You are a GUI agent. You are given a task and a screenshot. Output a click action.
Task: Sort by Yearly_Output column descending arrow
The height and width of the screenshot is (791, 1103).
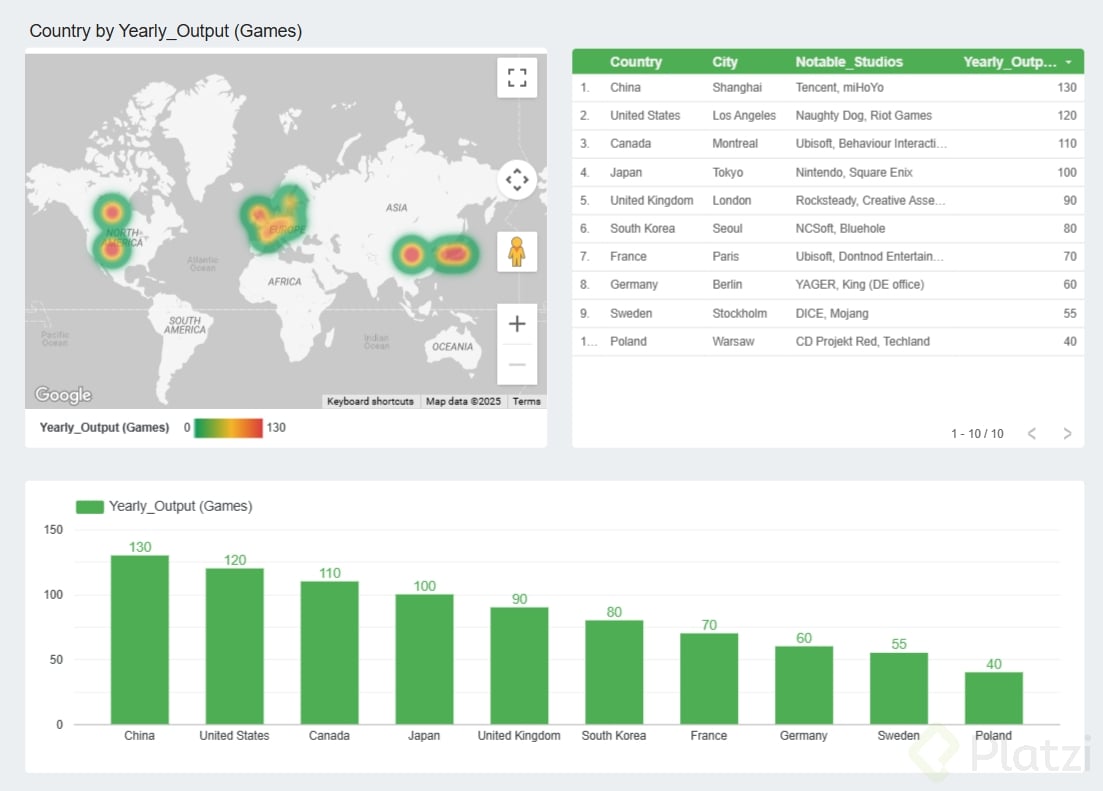coord(1069,62)
